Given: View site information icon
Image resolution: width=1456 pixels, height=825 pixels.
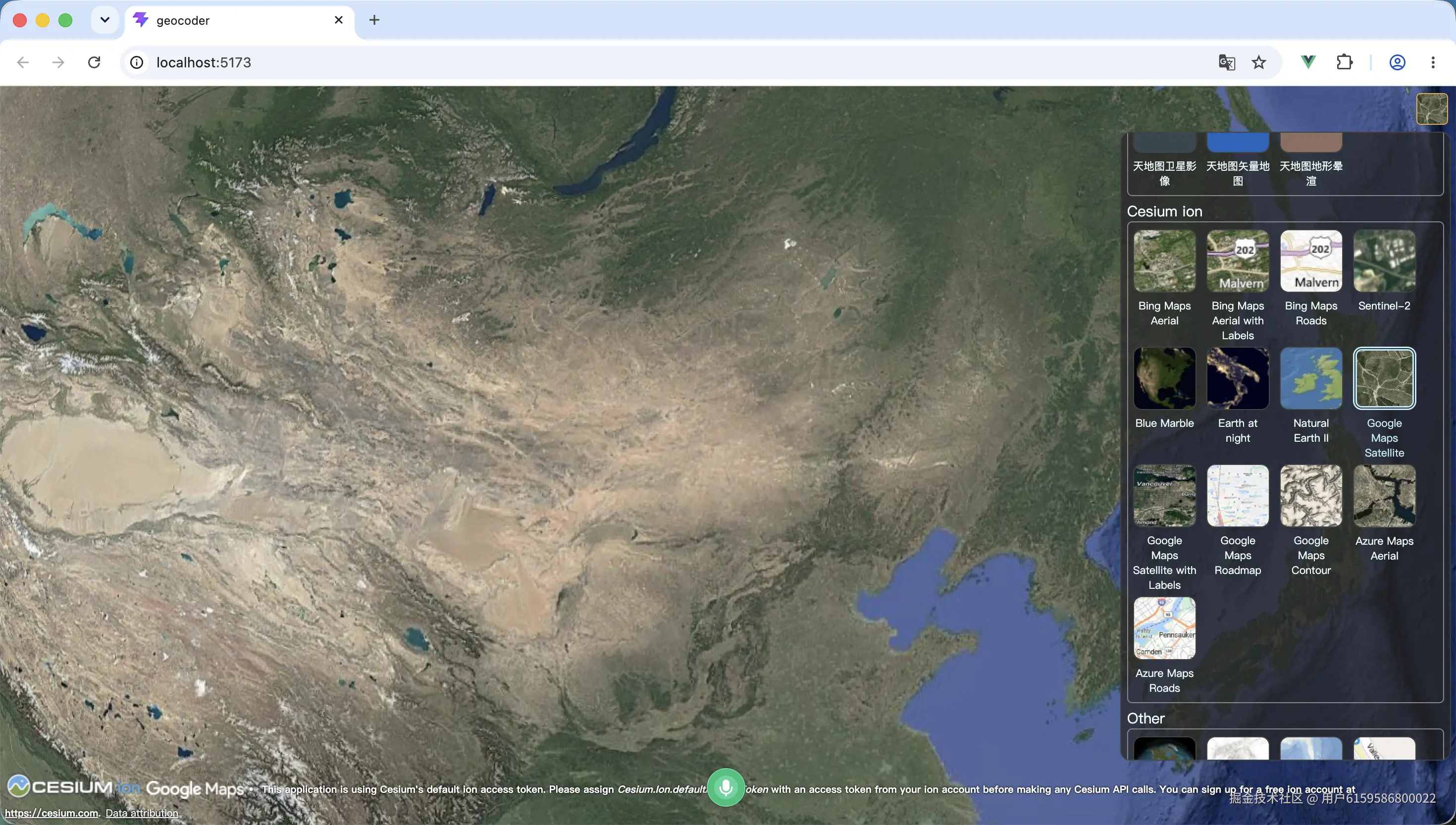Looking at the screenshot, I should (137, 62).
